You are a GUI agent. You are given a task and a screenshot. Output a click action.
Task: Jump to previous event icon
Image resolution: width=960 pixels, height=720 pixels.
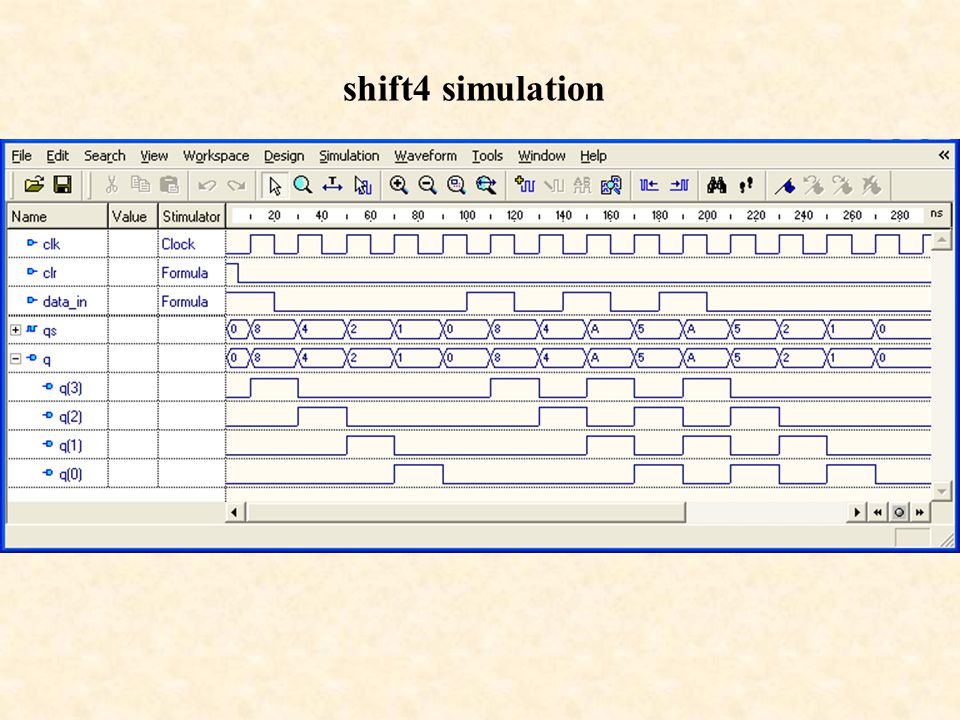(649, 185)
